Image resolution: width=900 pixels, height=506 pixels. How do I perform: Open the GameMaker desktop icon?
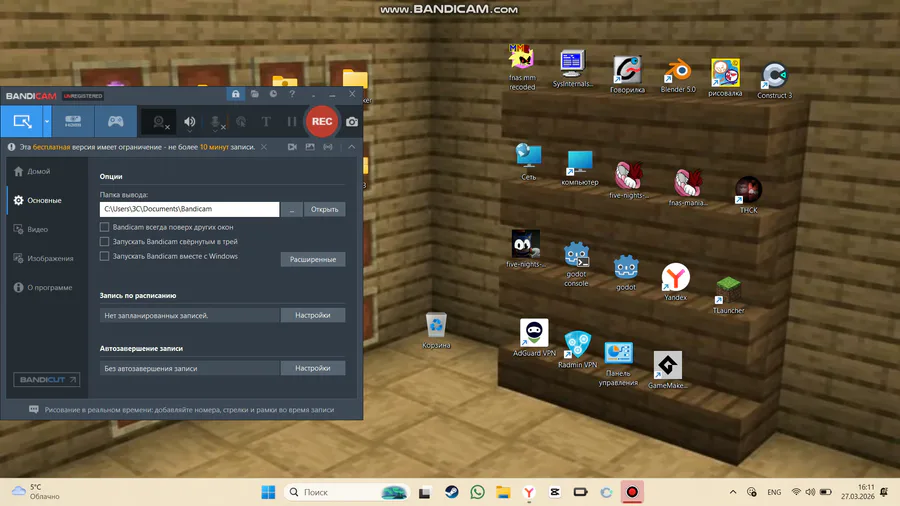667,370
